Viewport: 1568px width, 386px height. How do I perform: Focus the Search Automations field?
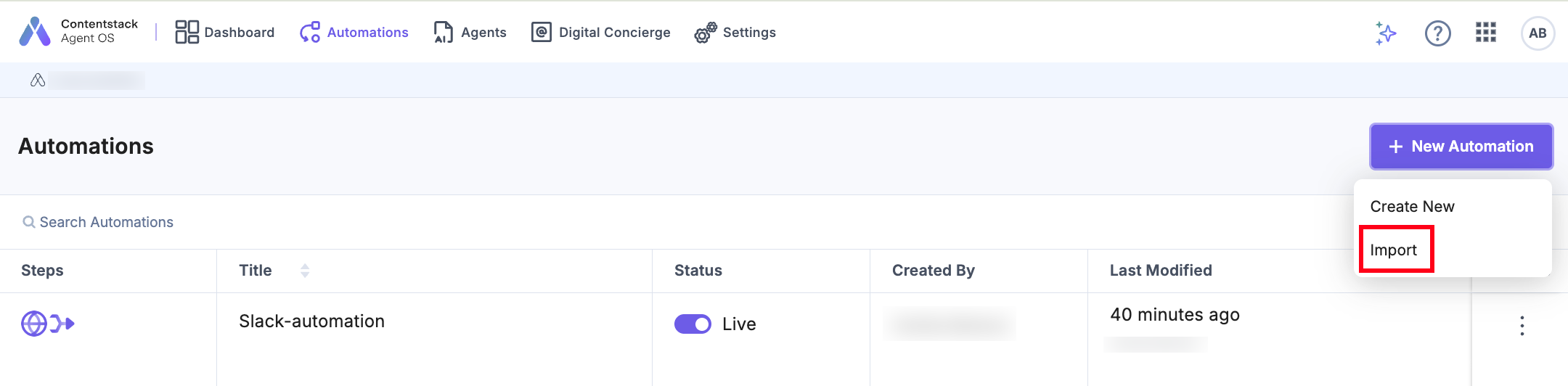tap(107, 222)
